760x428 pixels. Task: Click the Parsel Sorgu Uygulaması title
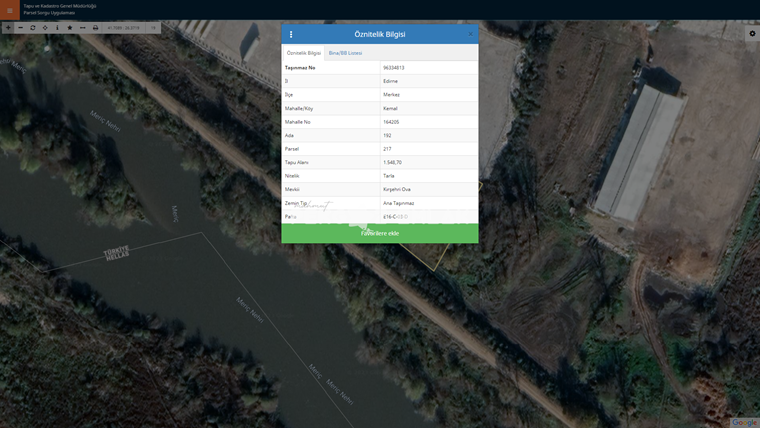[x=49, y=13]
